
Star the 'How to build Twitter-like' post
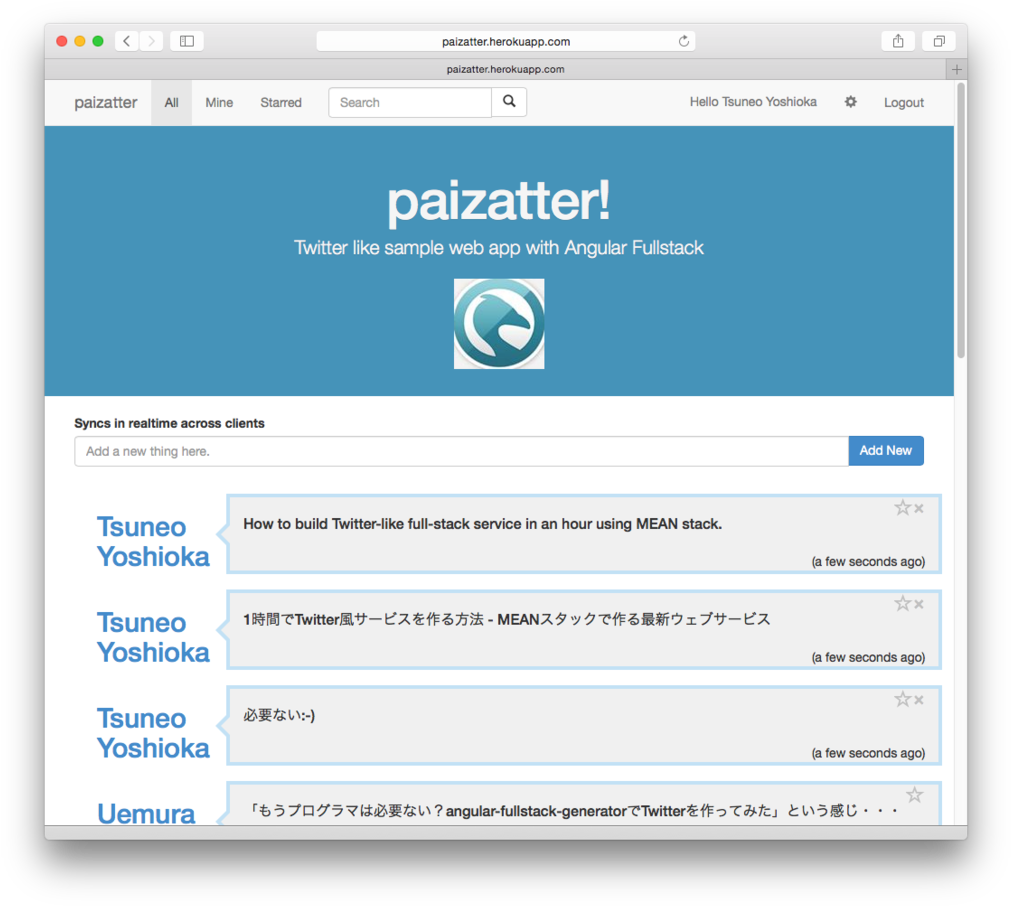coord(902,508)
